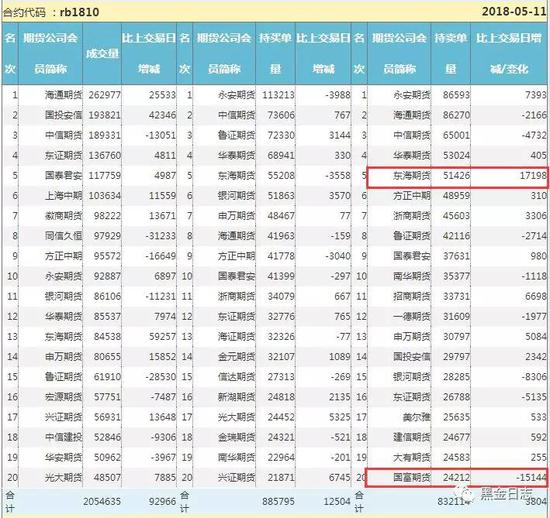Screen dimensions: 550x518
Task: Click company name "上海中期"
Action: pos(63,196)
